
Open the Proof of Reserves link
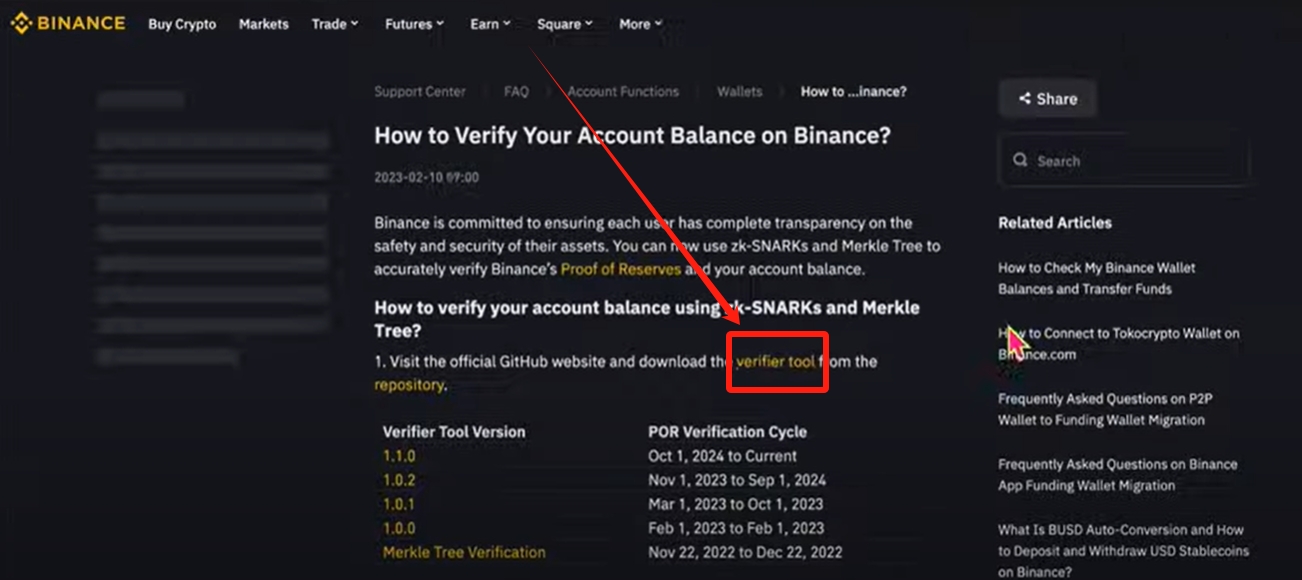pos(621,269)
